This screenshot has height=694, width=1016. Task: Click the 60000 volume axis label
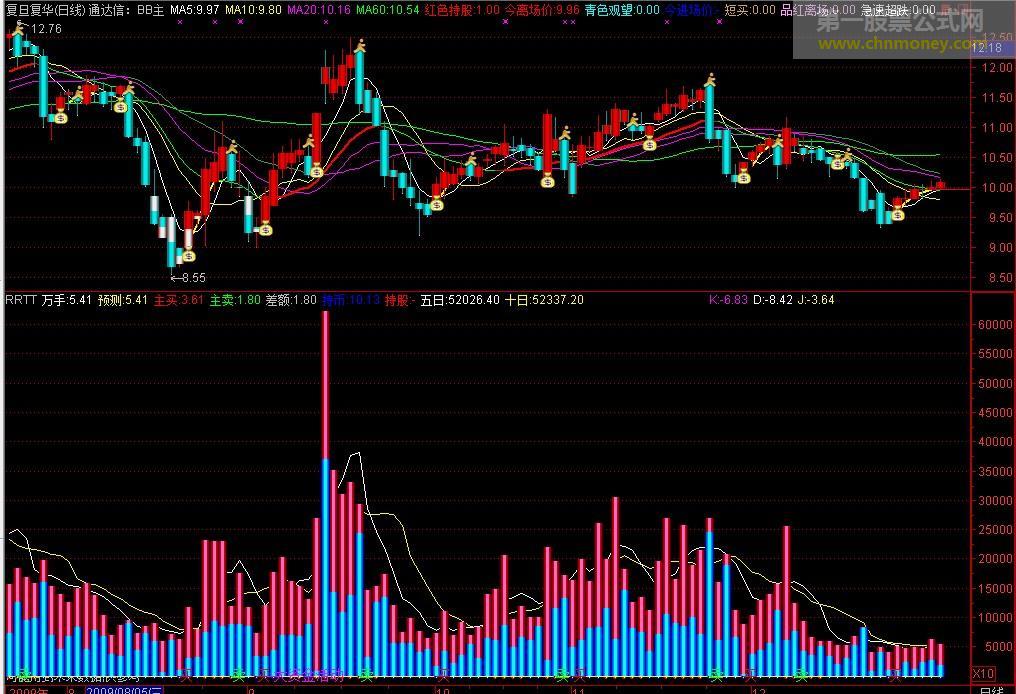click(x=995, y=325)
